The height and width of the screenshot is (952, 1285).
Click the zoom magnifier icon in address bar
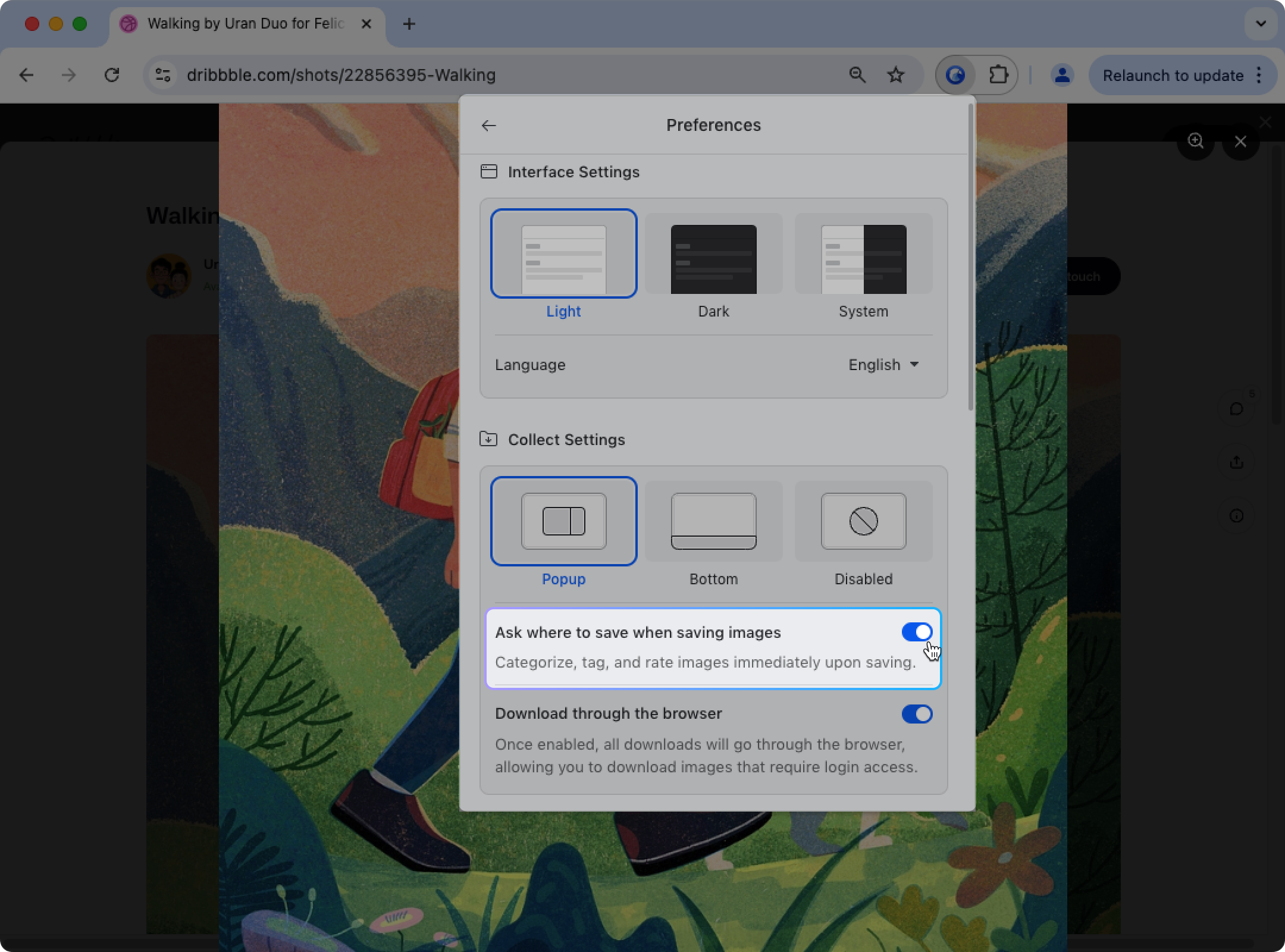[x=857, y=75]
